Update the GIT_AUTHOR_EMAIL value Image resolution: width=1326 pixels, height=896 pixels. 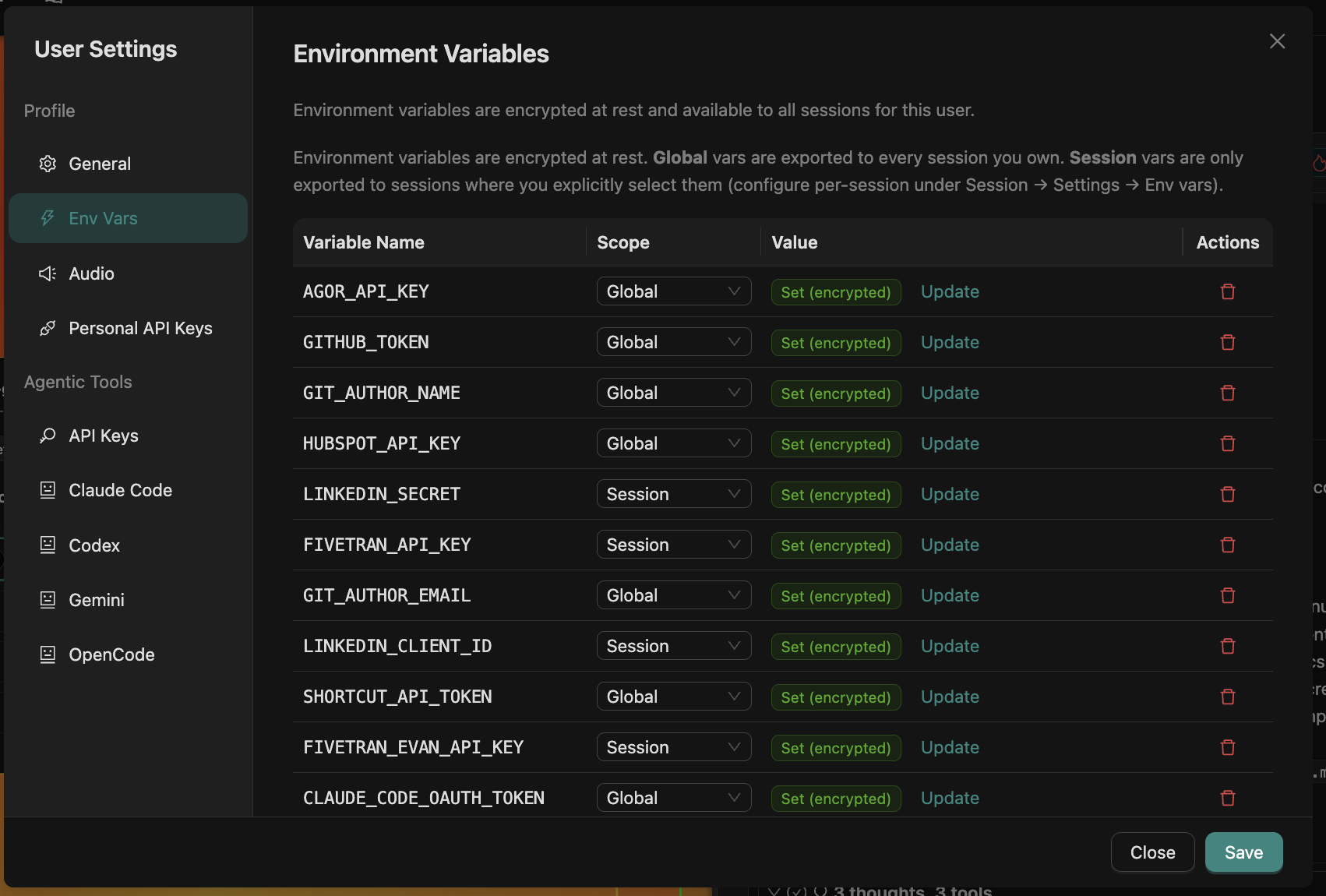click(950, 595)
